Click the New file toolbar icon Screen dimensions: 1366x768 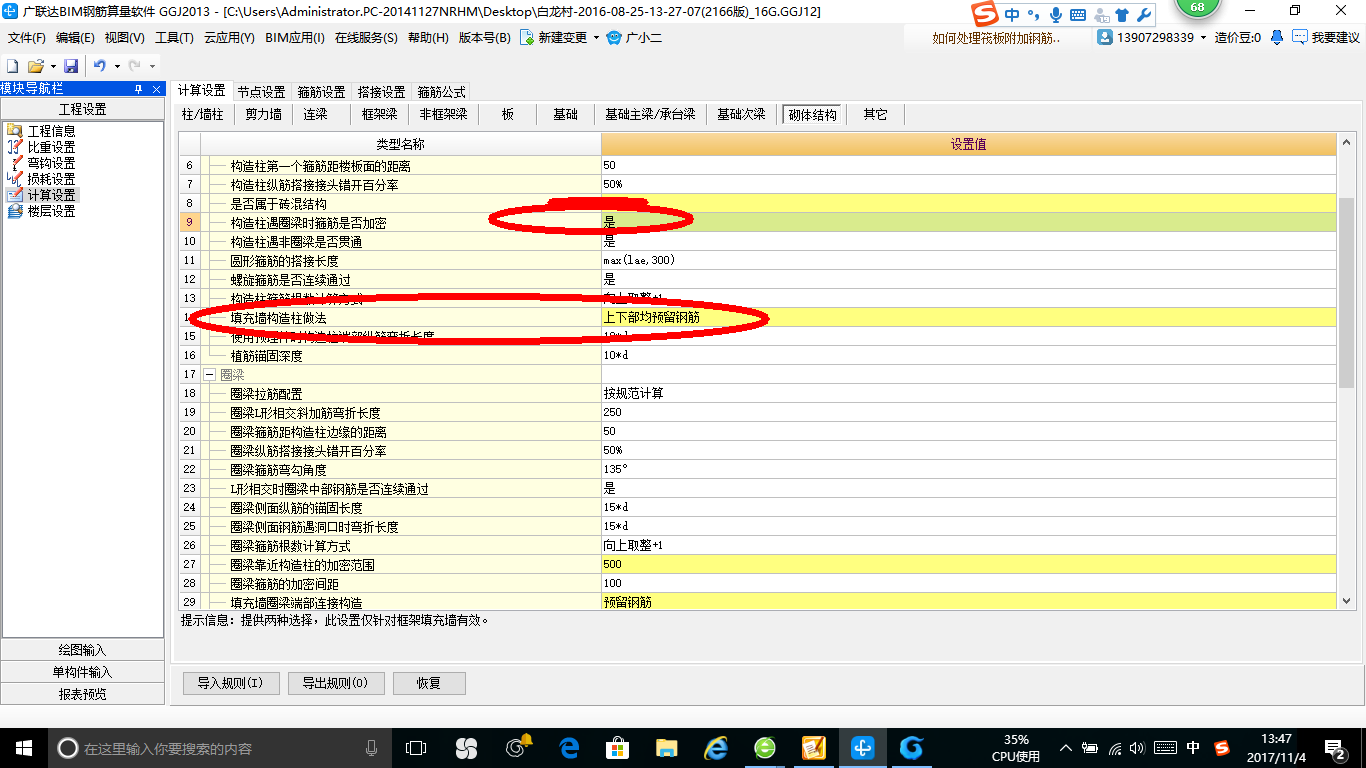[12, 65]
